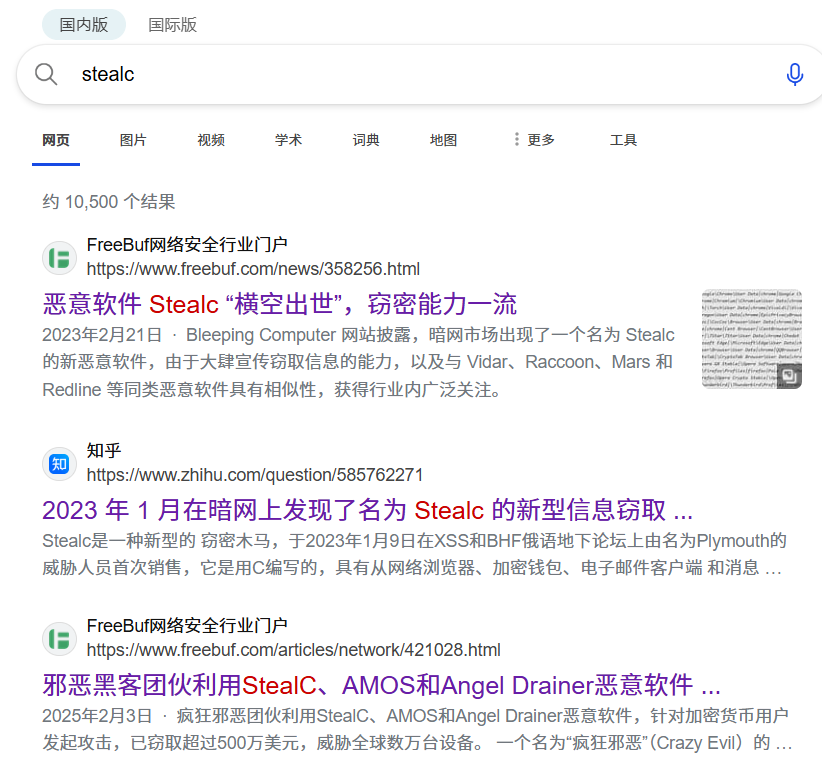
Task: Open the 2023年1月在暗网上发现 Stealc result title
Action: [367, 510]
